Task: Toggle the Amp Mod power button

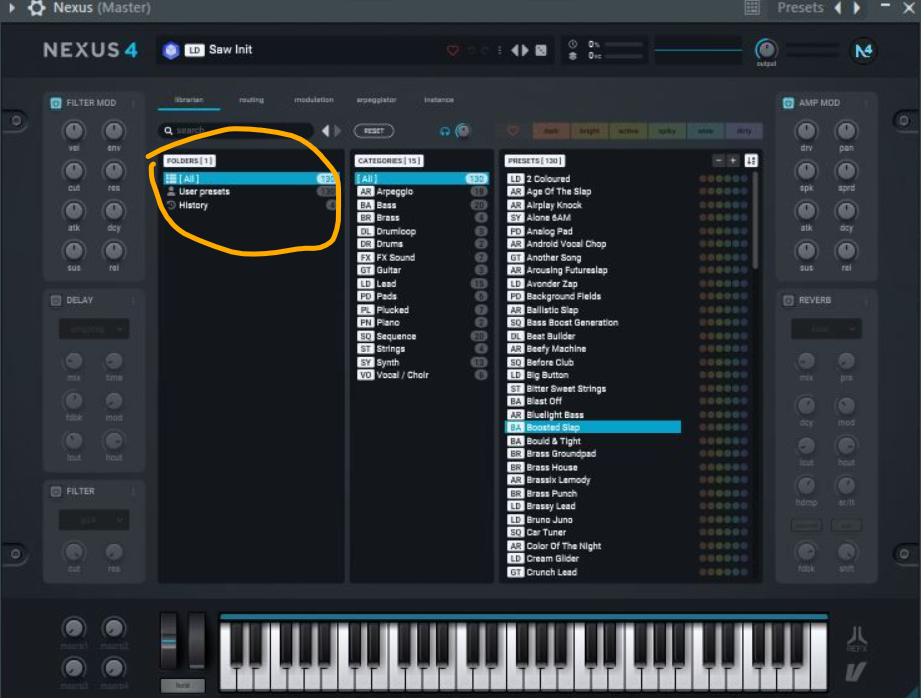Action: coord(788,103)
